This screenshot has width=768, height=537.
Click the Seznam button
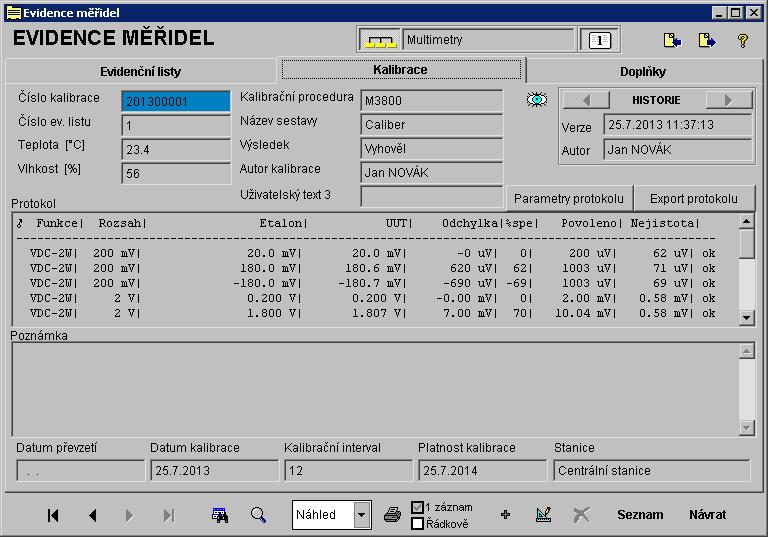pos(640,515)
